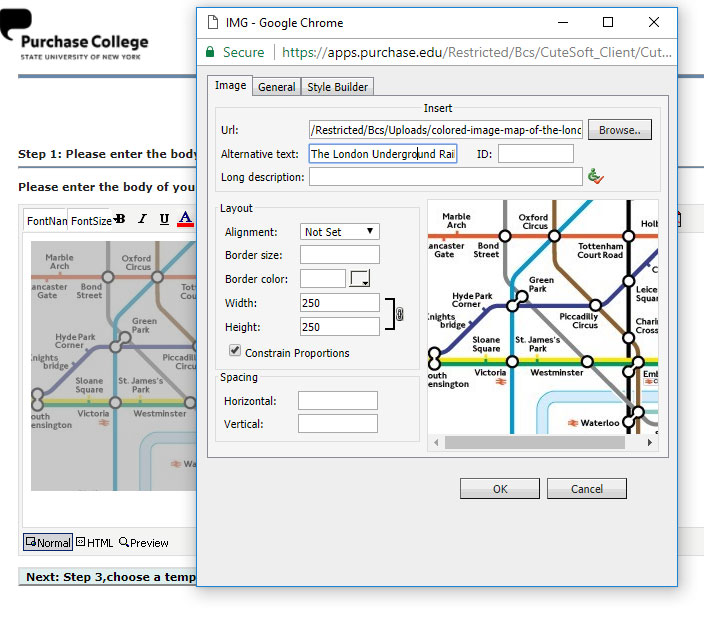The image size is (704, 636).
Task: Switch to the Style Builder tab
Action: [337, 87]
